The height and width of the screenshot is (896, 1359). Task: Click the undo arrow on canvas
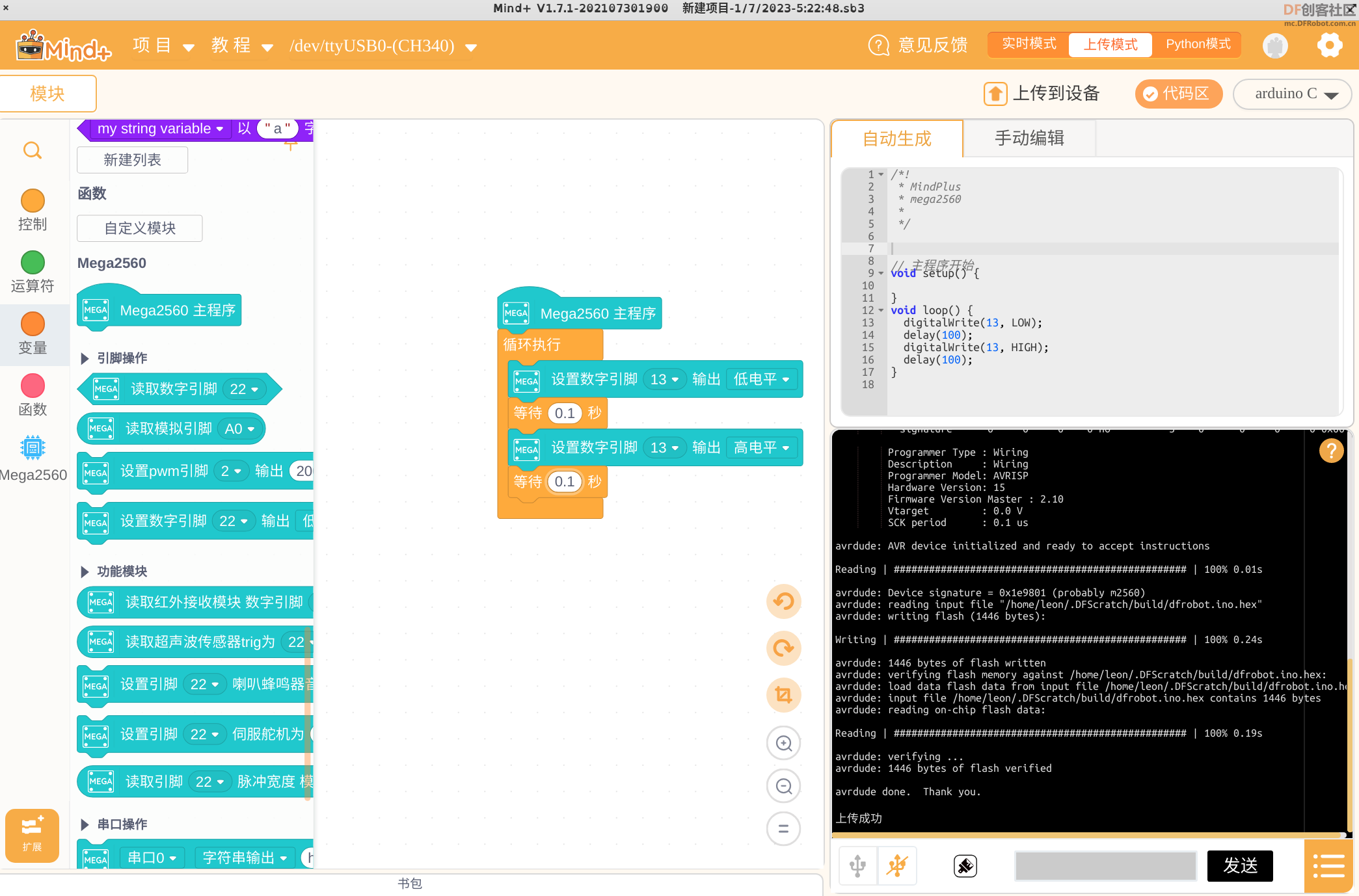(784, 601)
